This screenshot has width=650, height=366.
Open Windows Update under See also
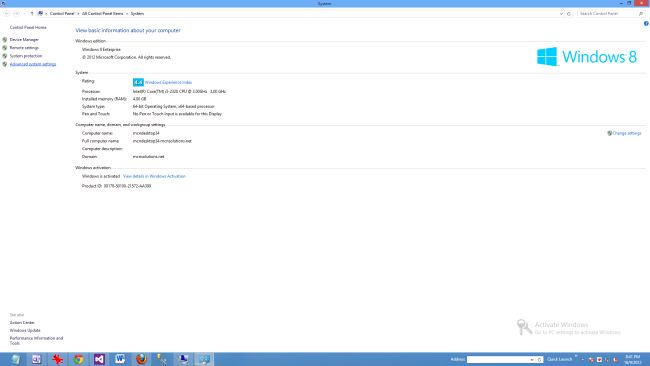pyautogui.click(x=25, y=330)
